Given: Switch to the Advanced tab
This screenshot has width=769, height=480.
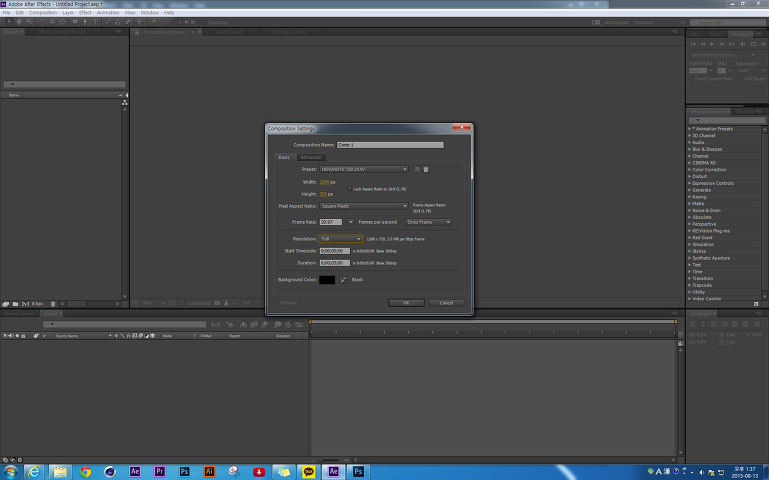Looking at the screenshot, I should (311, 157).
